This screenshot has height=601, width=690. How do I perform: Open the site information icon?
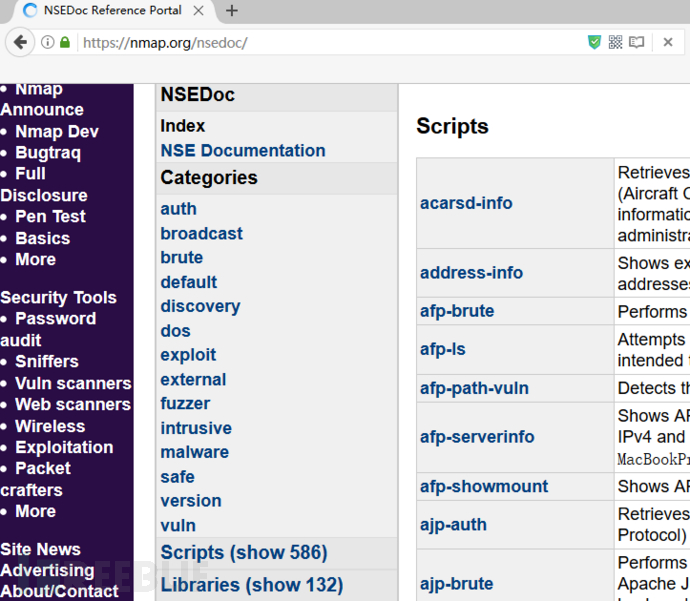tap(47, 43)
